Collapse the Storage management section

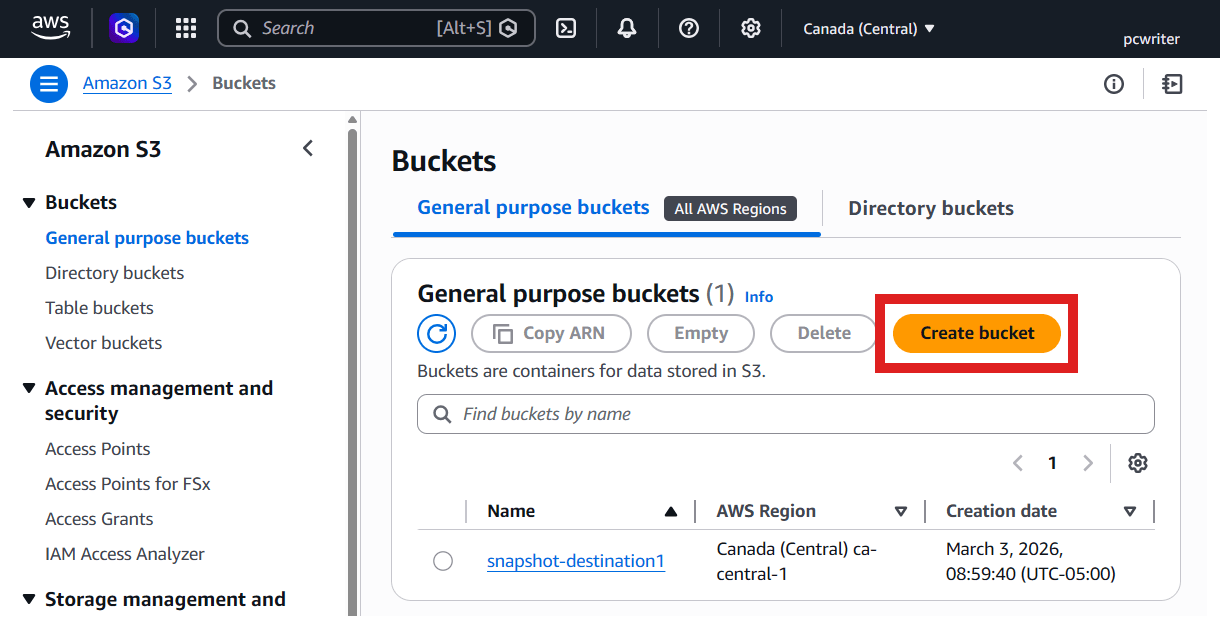[29, 600]
